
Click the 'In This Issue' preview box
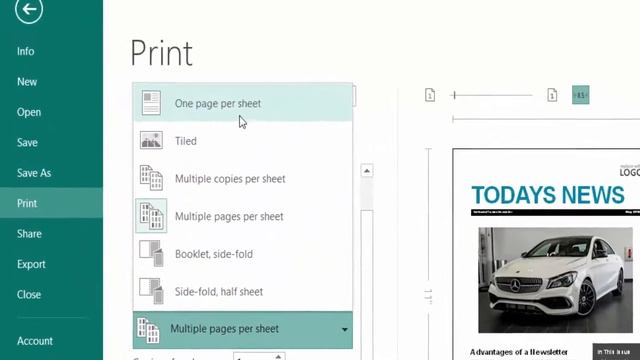tap(616, 351)
